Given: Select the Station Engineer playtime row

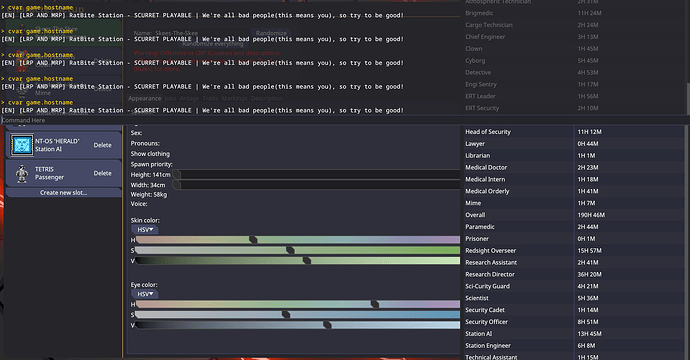Looking at the screenshot, I should click(574, 345).
